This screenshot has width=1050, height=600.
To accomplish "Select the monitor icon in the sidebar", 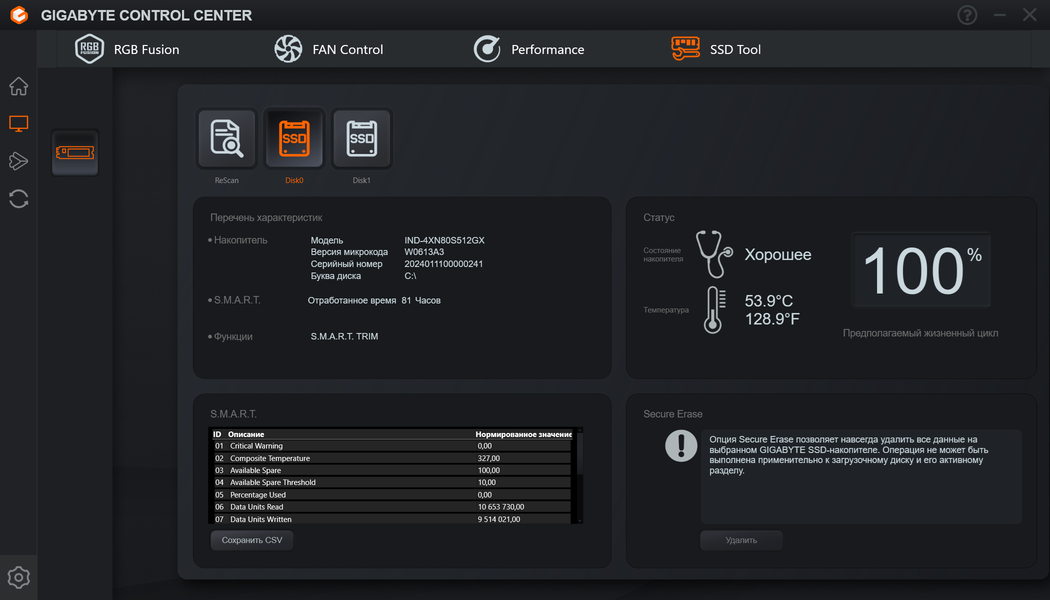I will 19,123.
